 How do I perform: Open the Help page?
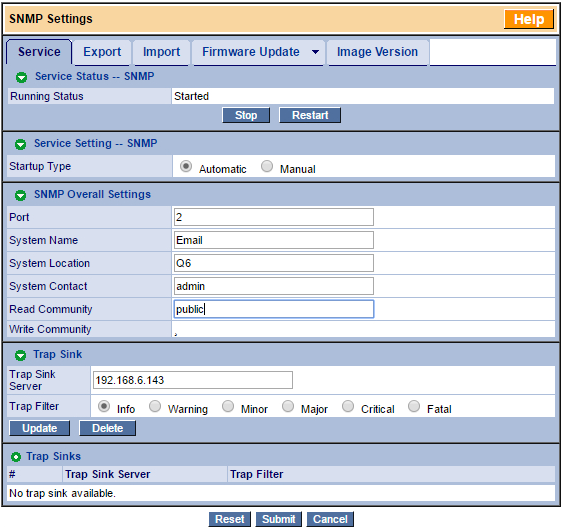[529, 19]
